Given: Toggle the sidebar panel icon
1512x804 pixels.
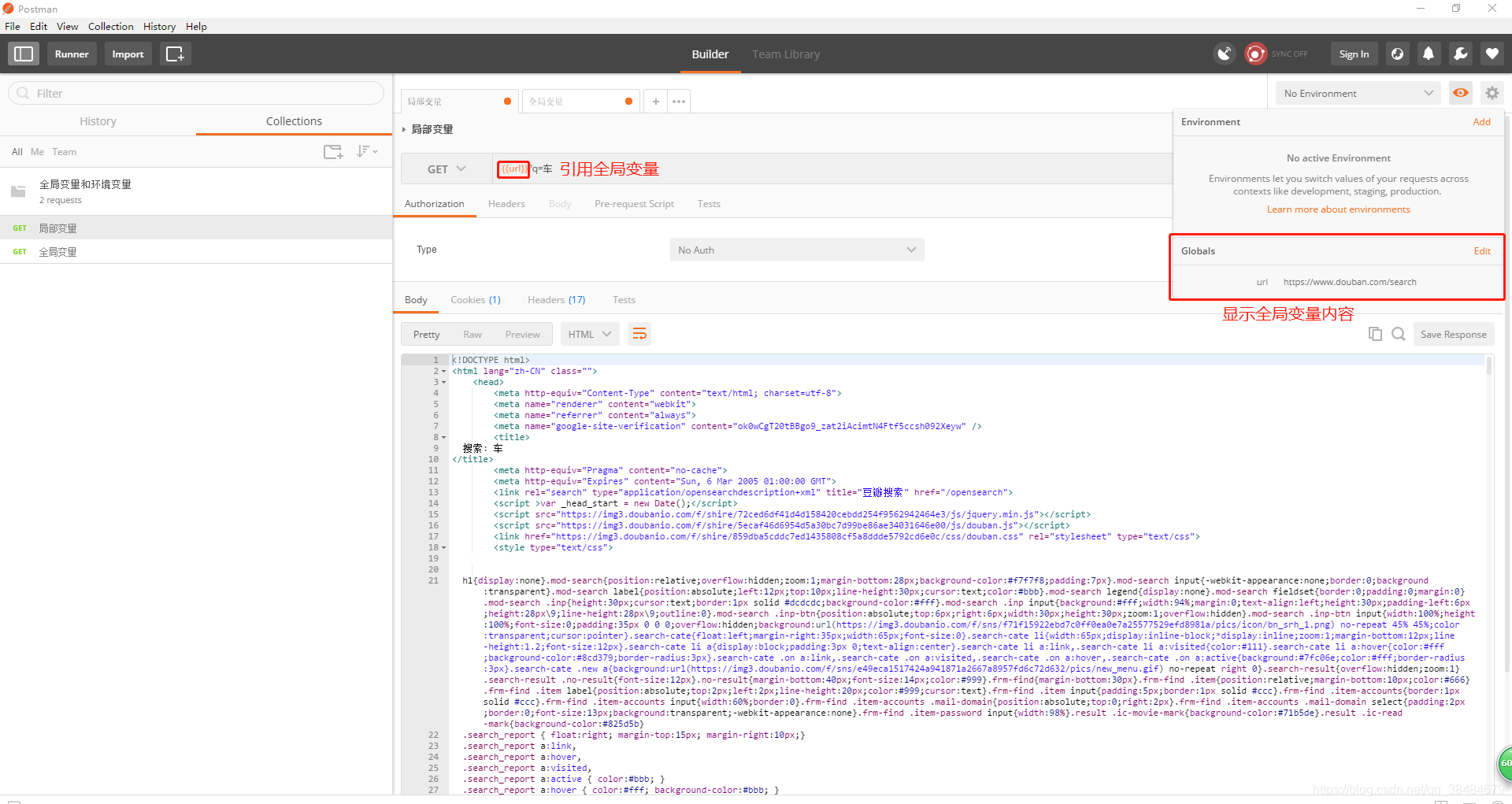Looking at the screenshot, I should click(24, 54).
